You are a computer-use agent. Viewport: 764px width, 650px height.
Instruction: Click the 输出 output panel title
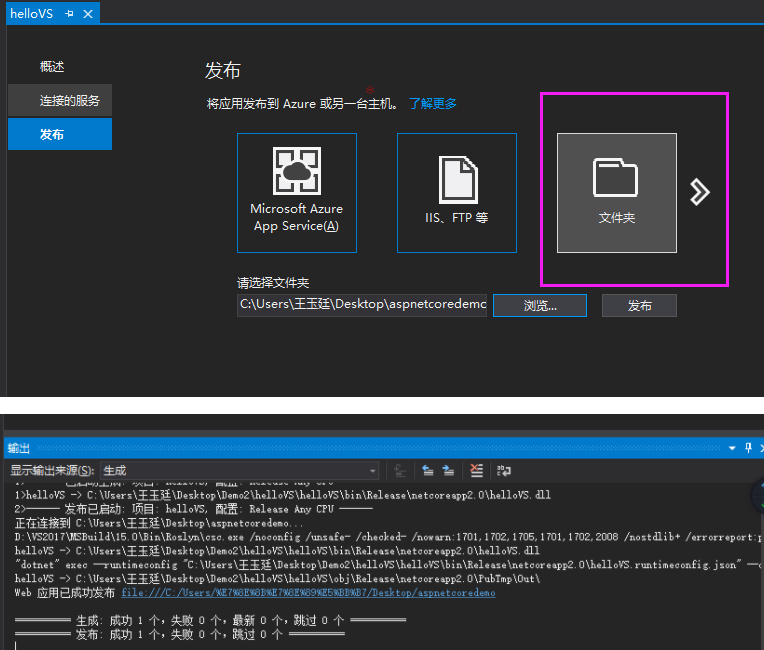coord(19,448)
